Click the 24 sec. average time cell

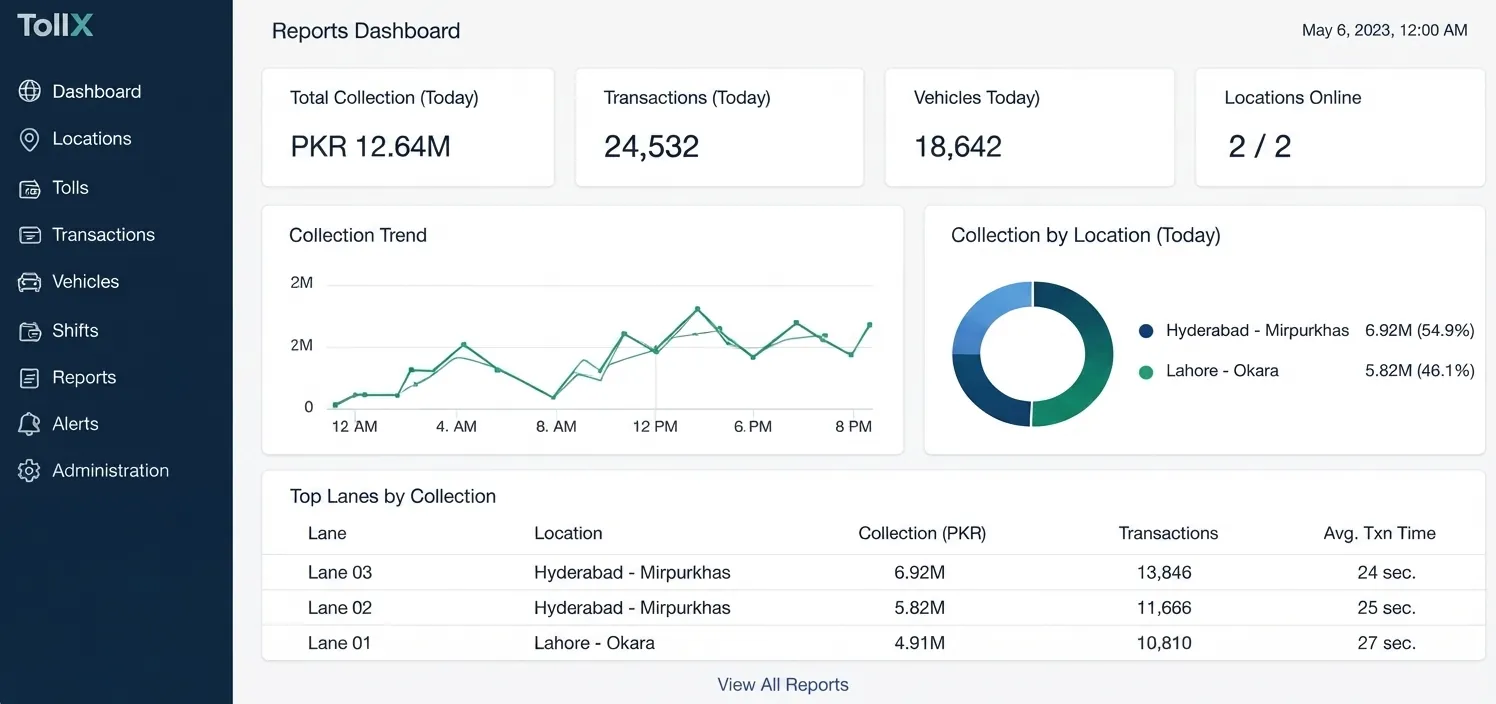(x=1386, y=573)
